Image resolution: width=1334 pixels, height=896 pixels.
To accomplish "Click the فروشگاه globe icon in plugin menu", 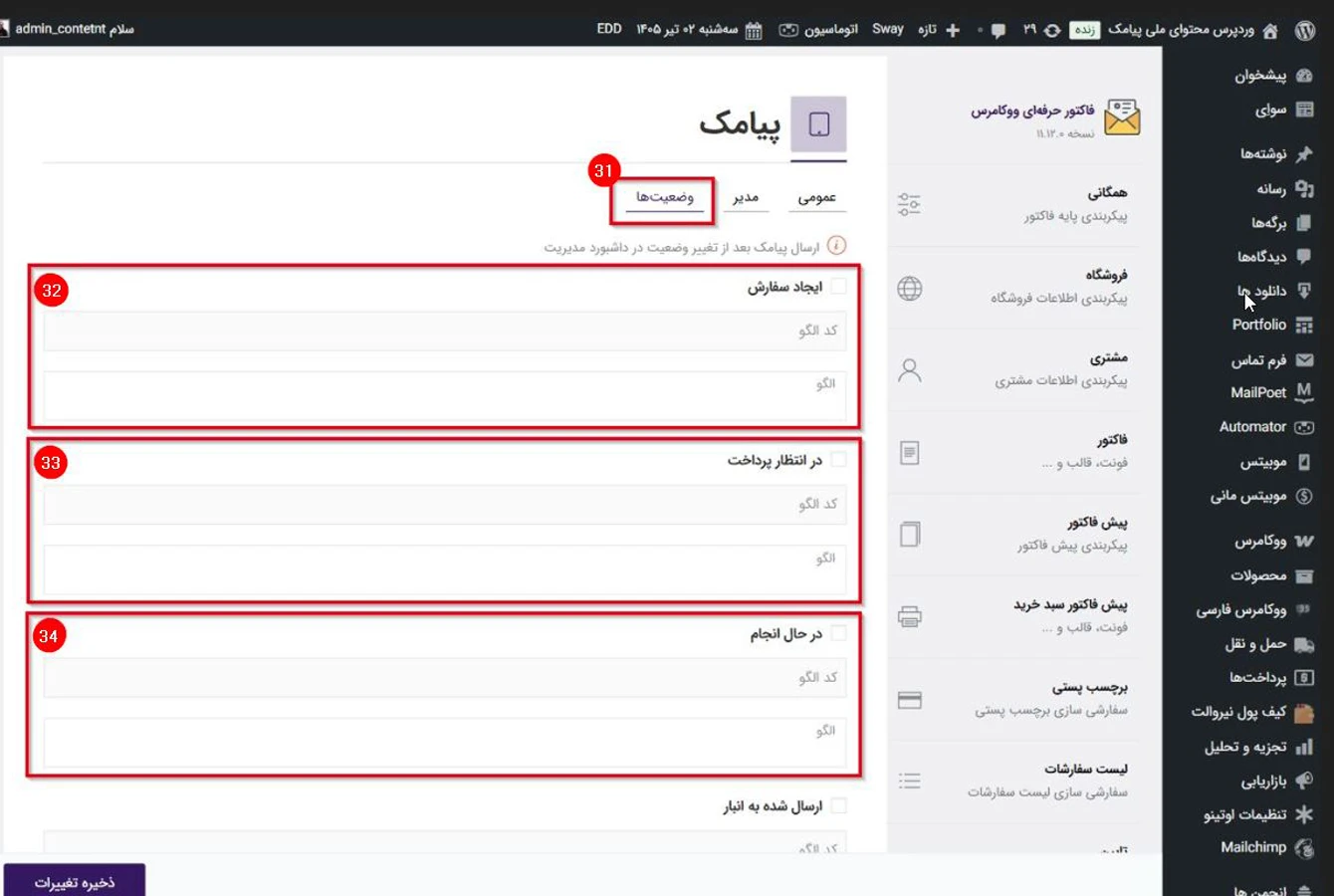I will [909, 288].
